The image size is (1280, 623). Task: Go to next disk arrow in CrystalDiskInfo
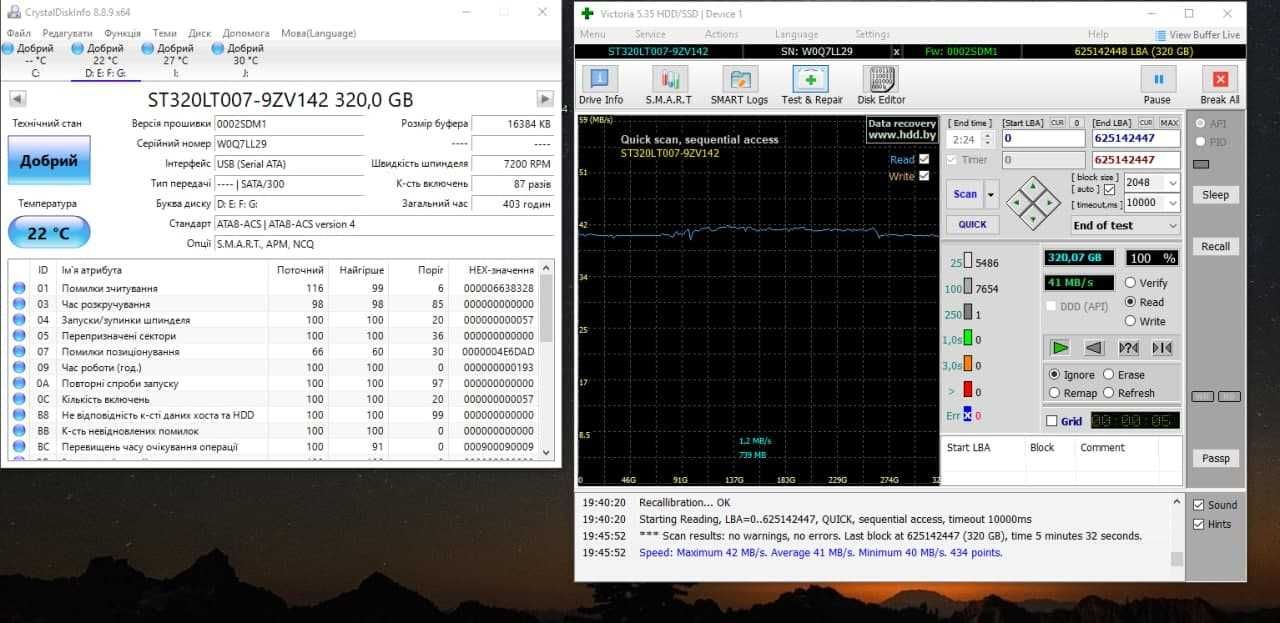[545, 99]
